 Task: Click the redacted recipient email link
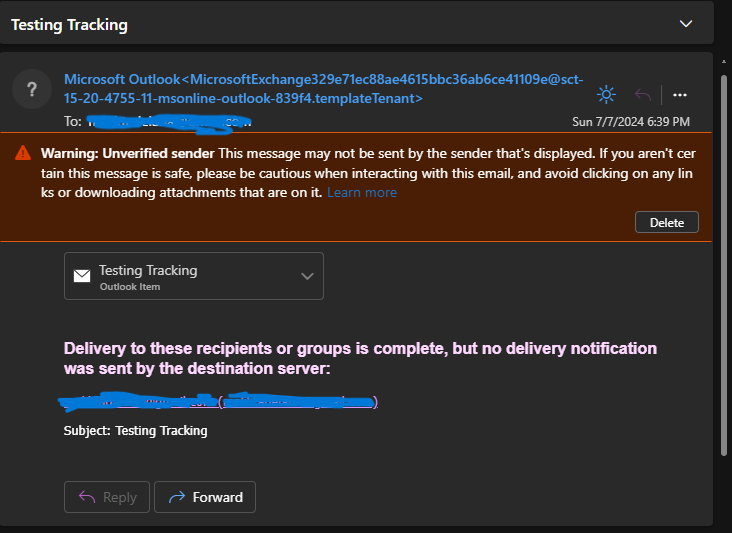pyautogui.click(x=218, y=402)
